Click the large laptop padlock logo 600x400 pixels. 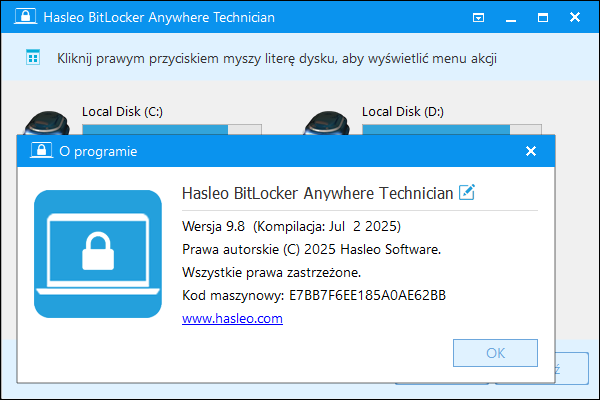(x=98, y=254)
